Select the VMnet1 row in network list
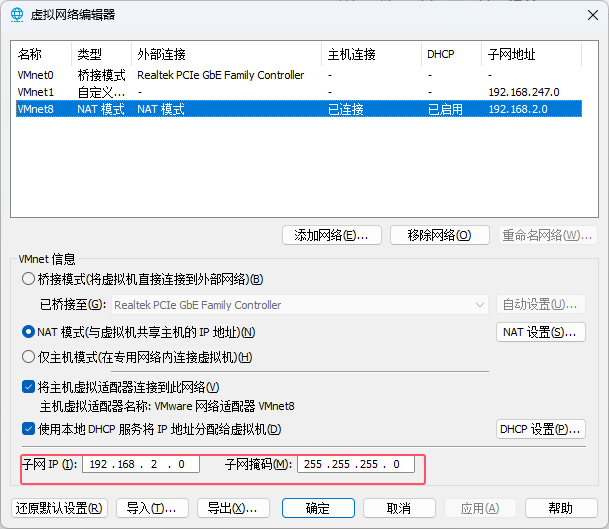The height and width of the screenshot is (529, 609). 36,92
